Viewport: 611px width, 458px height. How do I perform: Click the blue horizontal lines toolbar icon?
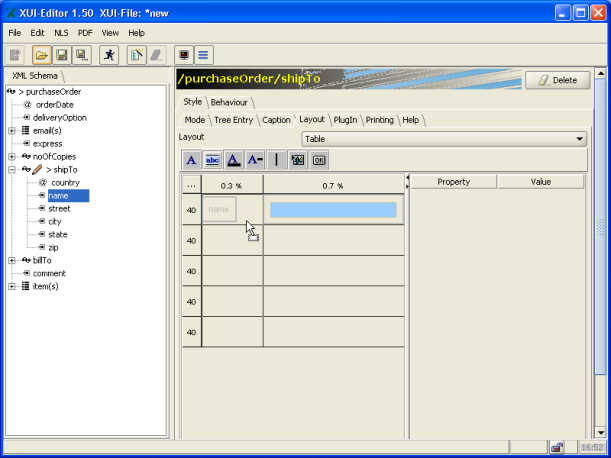pos(203,55)
